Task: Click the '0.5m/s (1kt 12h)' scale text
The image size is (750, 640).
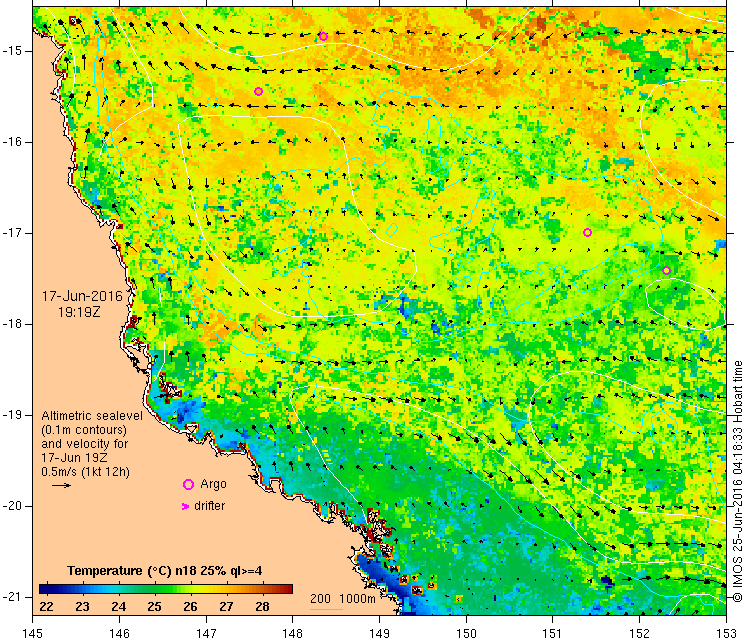Action: pyautogui.click(x=85, y=472)
